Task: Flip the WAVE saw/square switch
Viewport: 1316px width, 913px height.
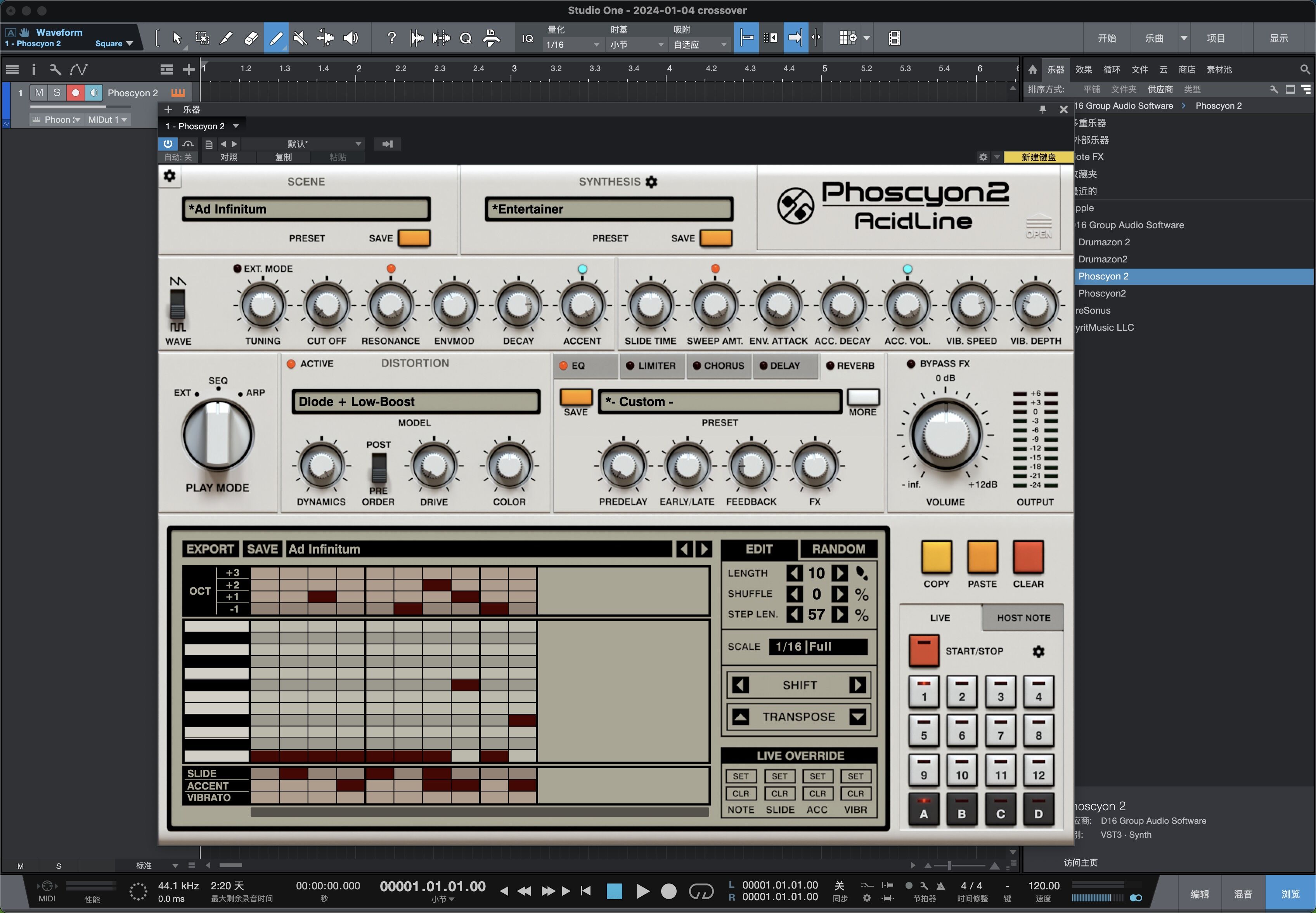Action: (x=177, y=304)
